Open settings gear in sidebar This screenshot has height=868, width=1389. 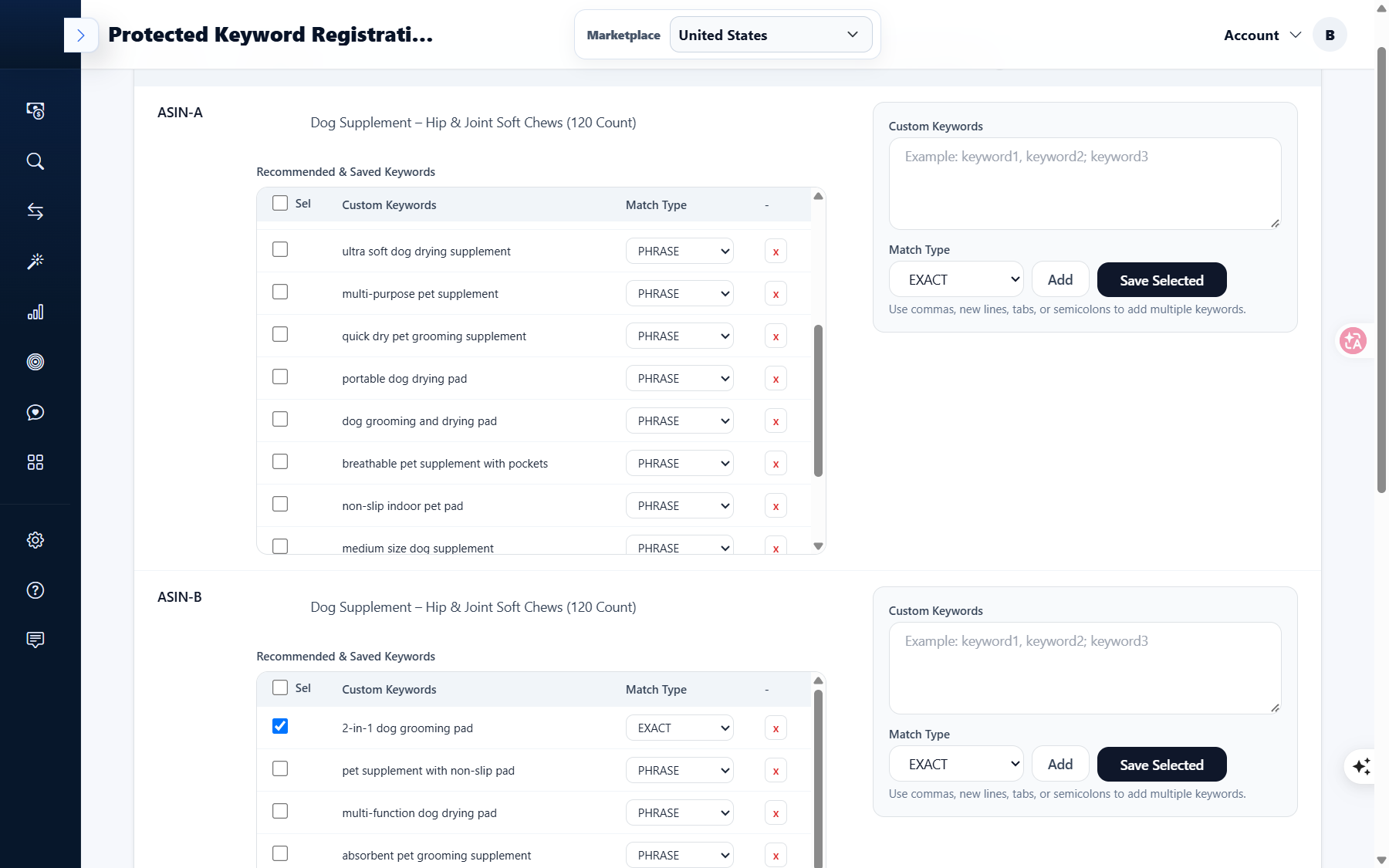(35, 540)
